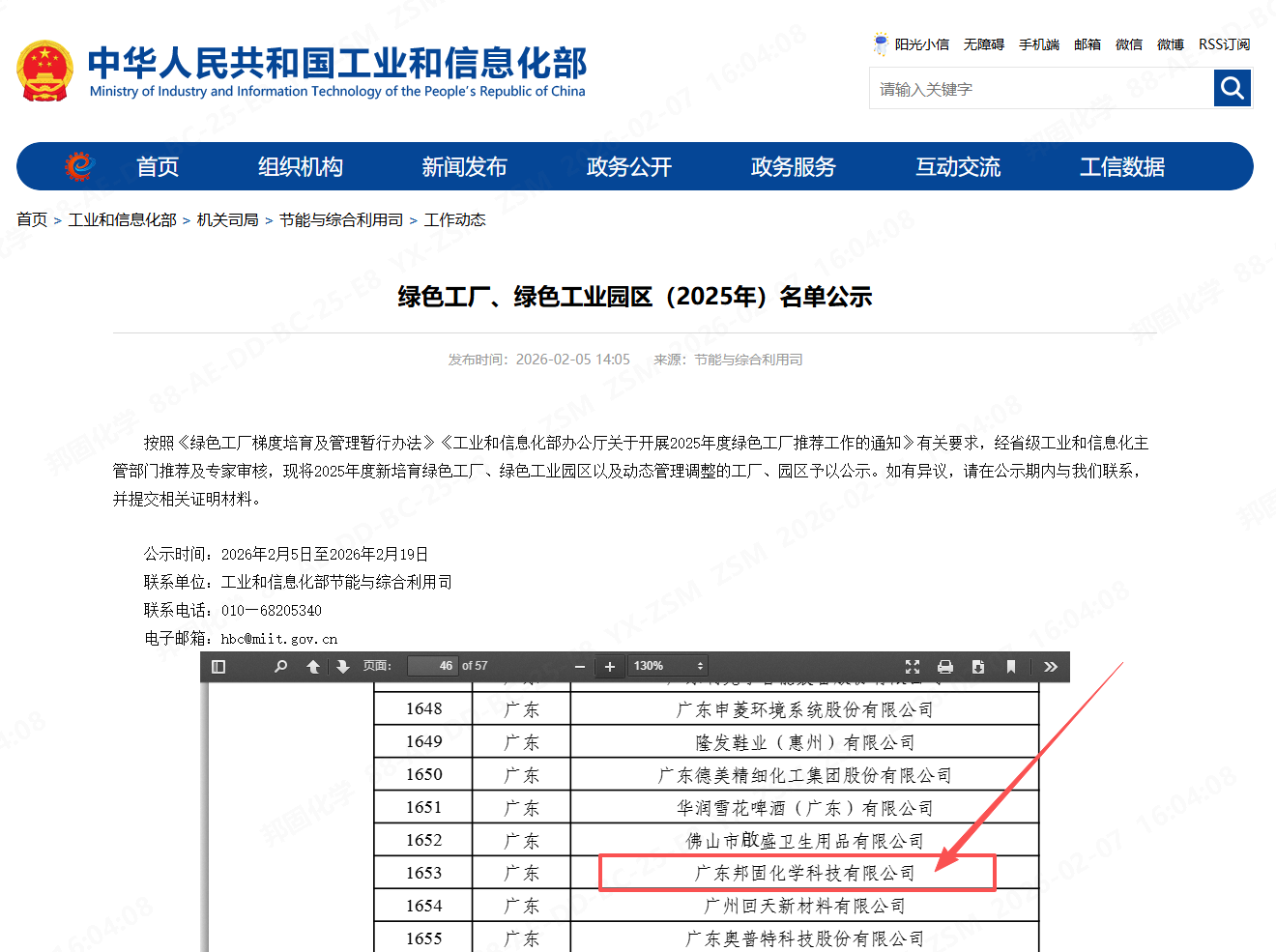This screenshot has height=952, width=1276.
Task: Open the 微博 link
Action: pos(1171,44)
